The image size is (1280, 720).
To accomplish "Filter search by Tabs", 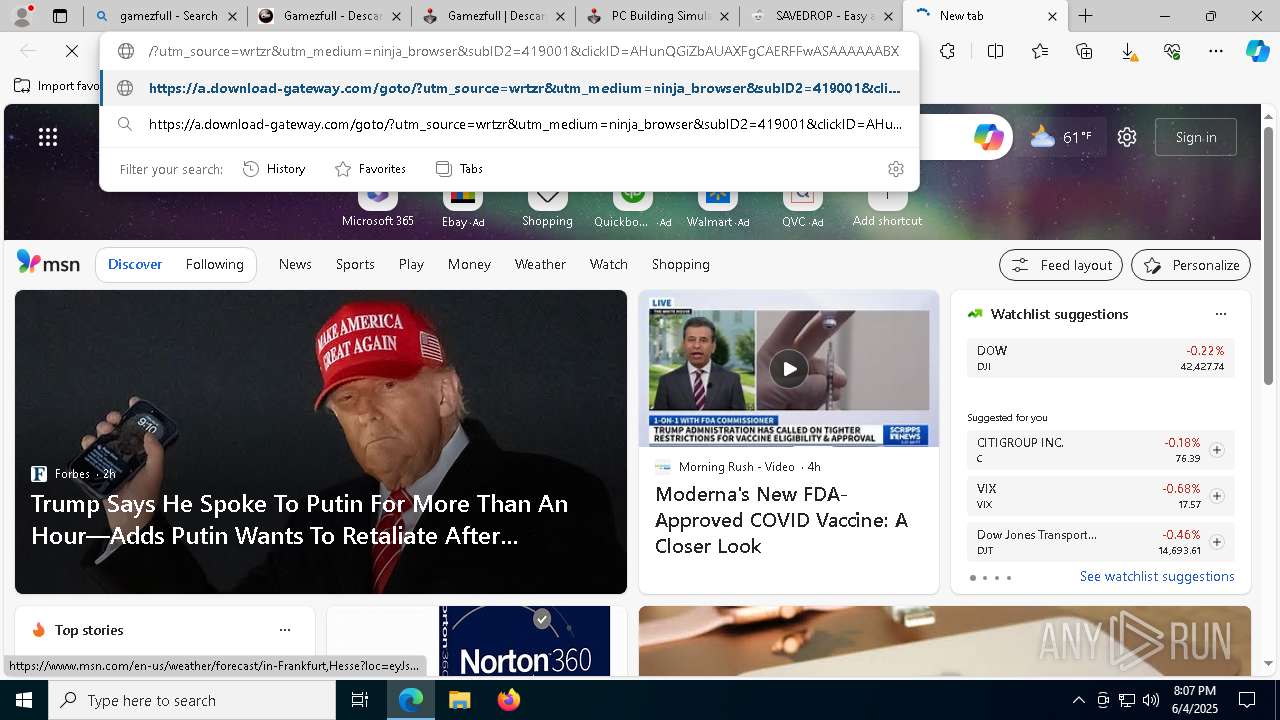I will click(x=459, y=169).
